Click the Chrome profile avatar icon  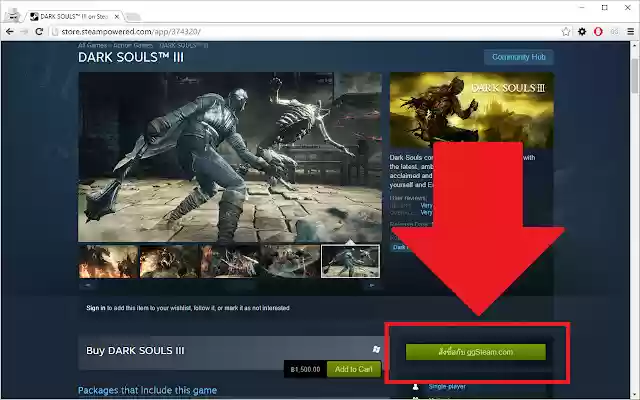13,16
